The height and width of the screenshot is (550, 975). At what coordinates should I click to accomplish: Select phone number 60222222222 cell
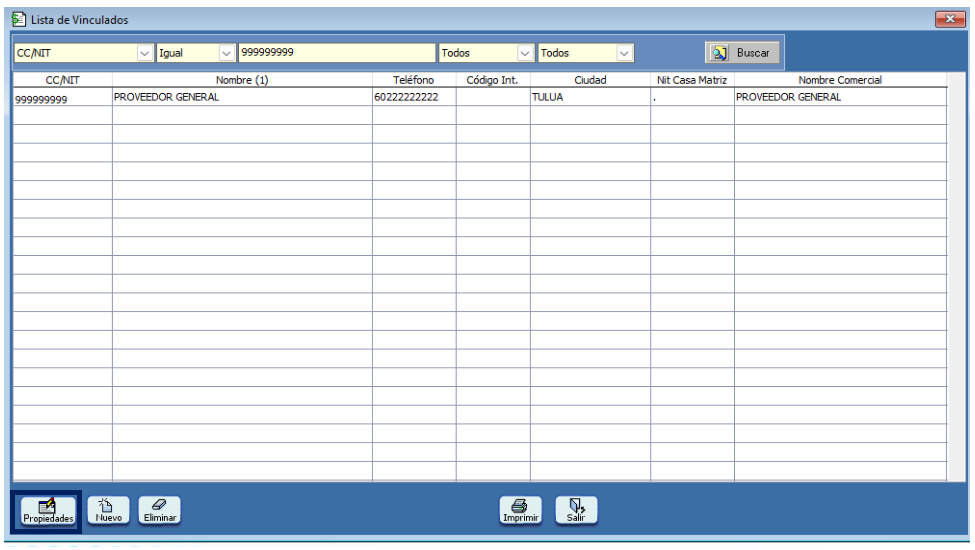point(414,97)
